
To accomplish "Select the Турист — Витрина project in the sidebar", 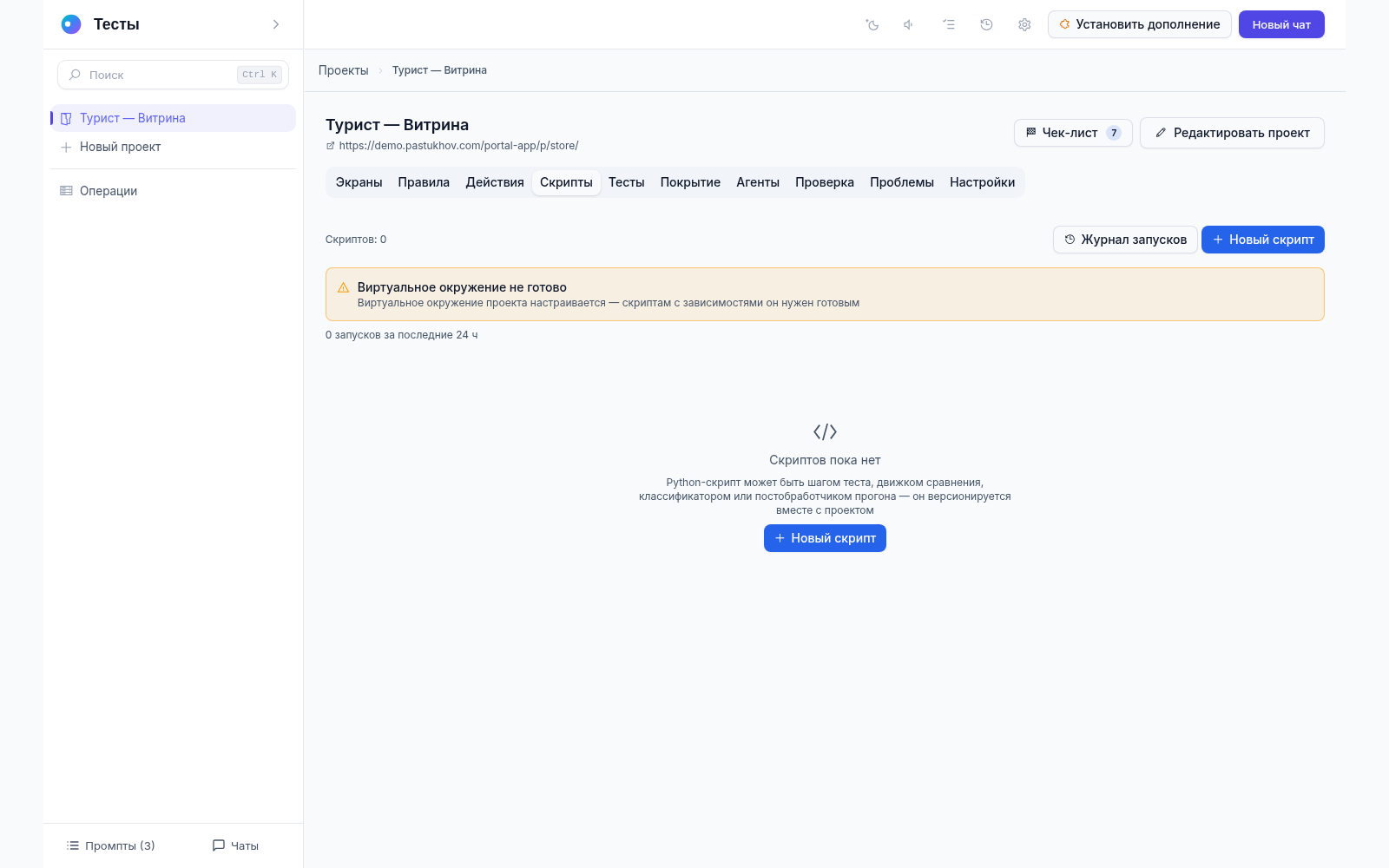I will (x=173, y=118).
